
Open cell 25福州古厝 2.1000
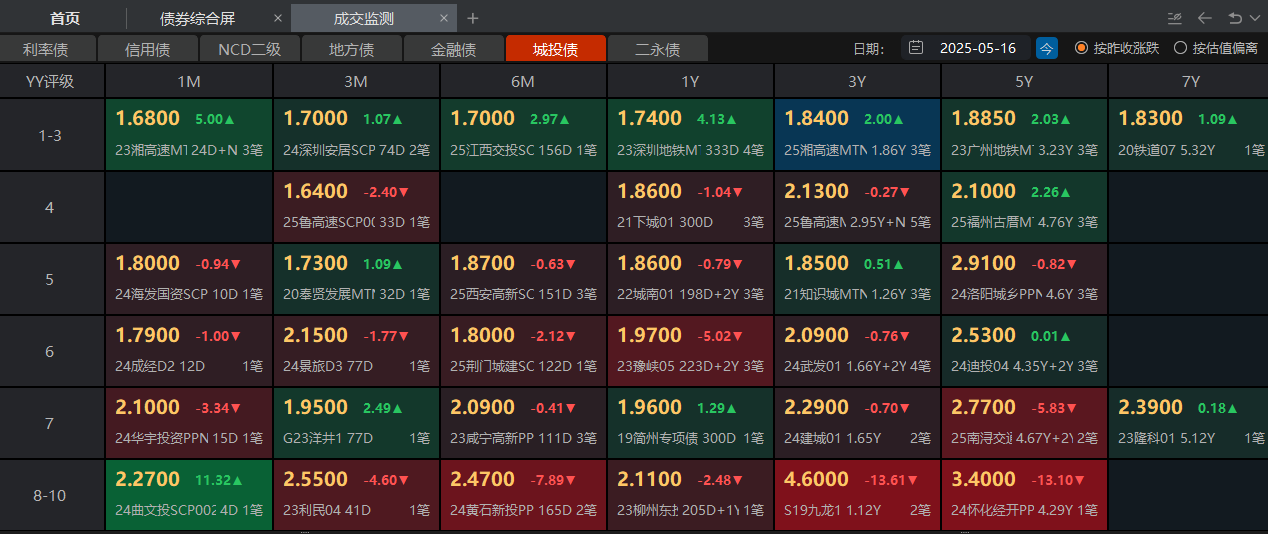pos(1024,207)
